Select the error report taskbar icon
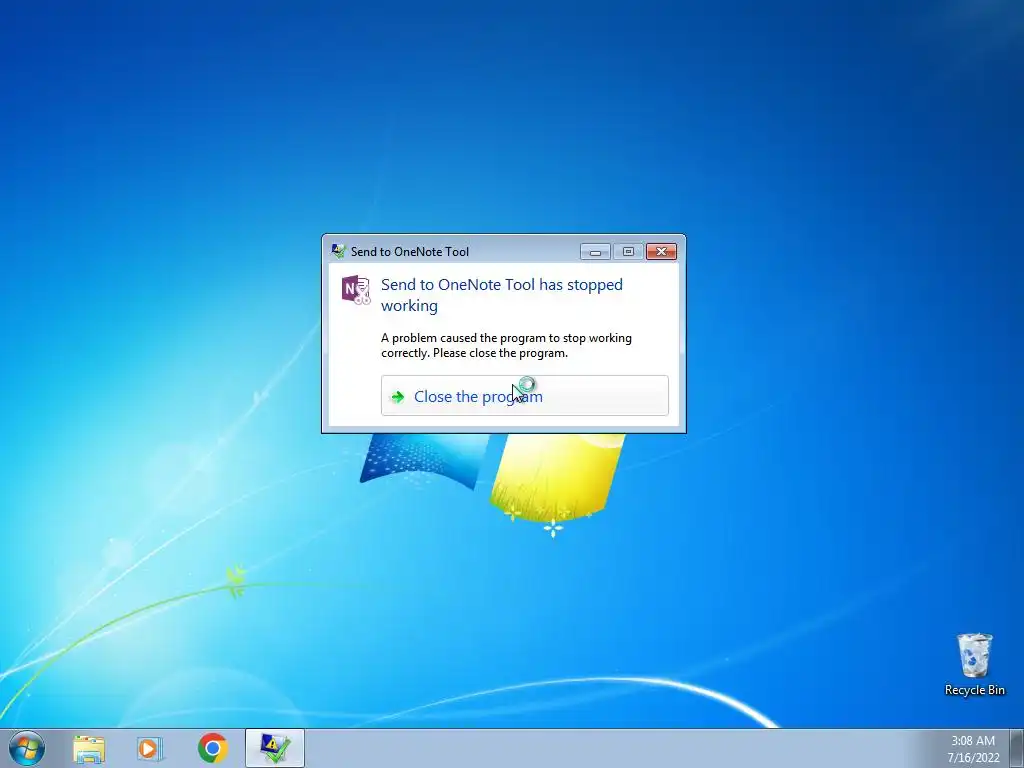 pos(275,748)
